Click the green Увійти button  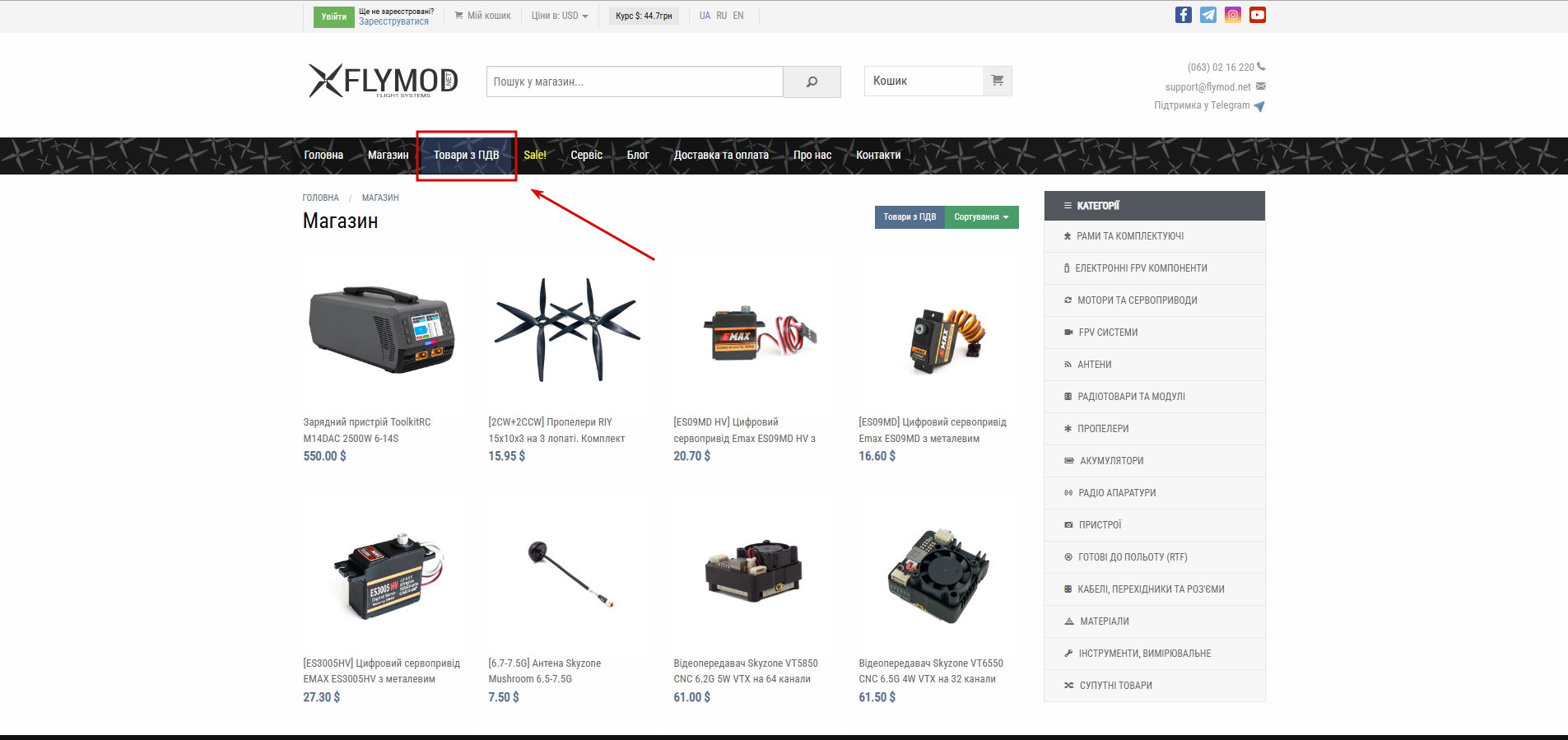click(333, 16)
